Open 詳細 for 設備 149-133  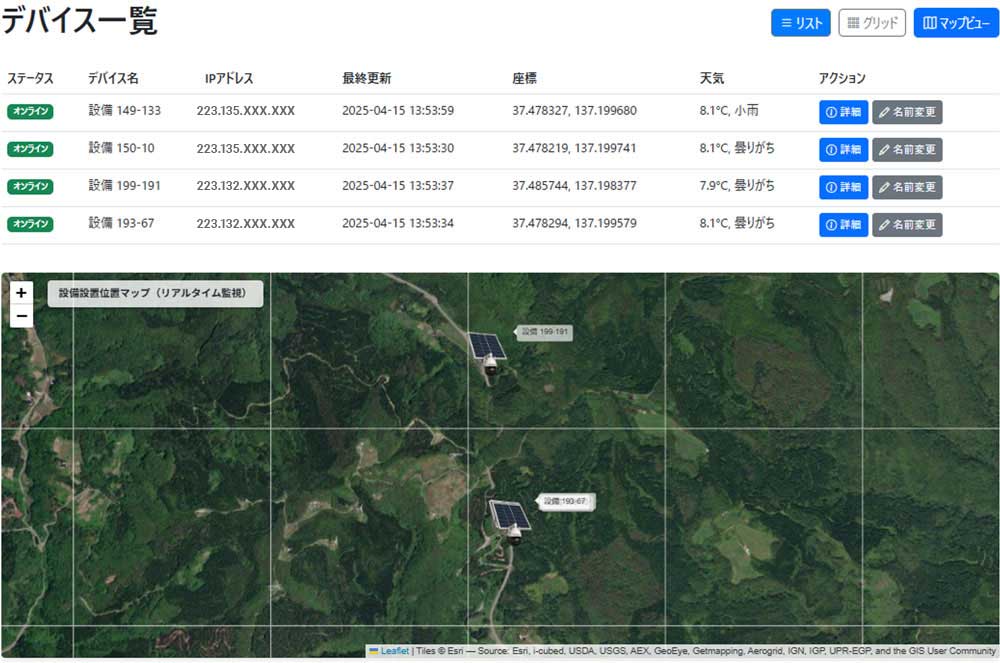click(x=843, y=112)
